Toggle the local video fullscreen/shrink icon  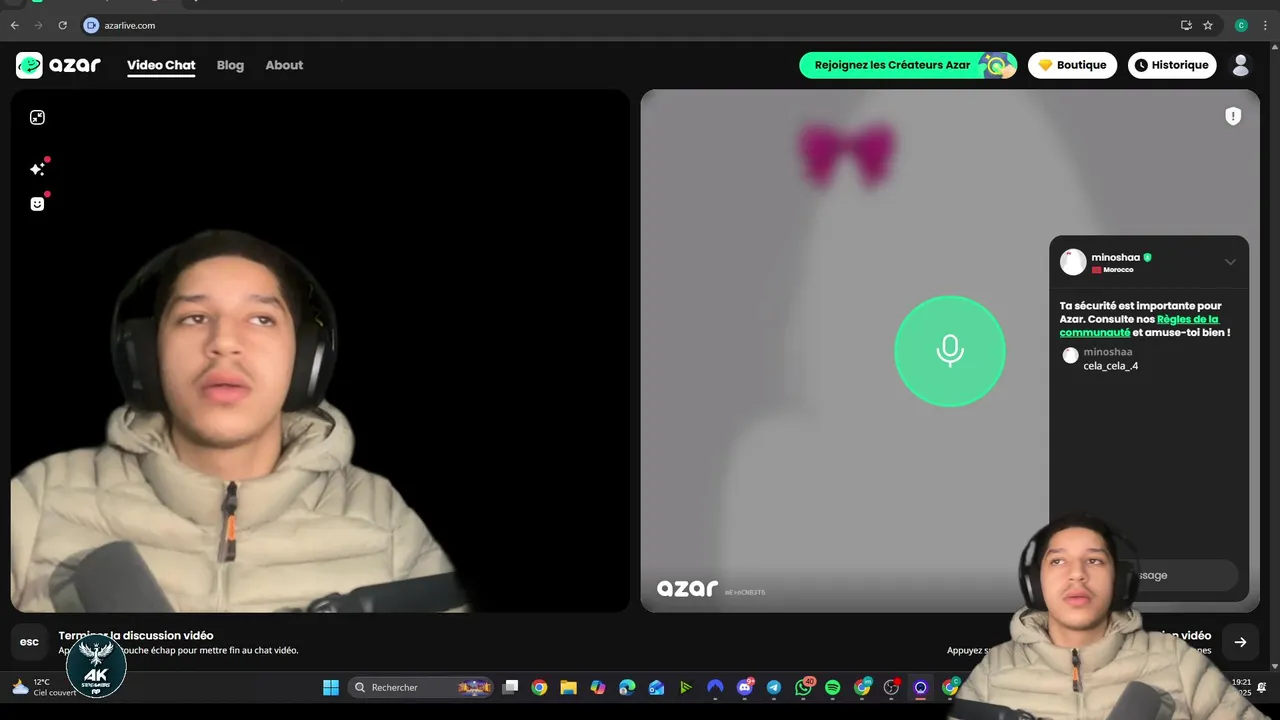click(37, 117)
